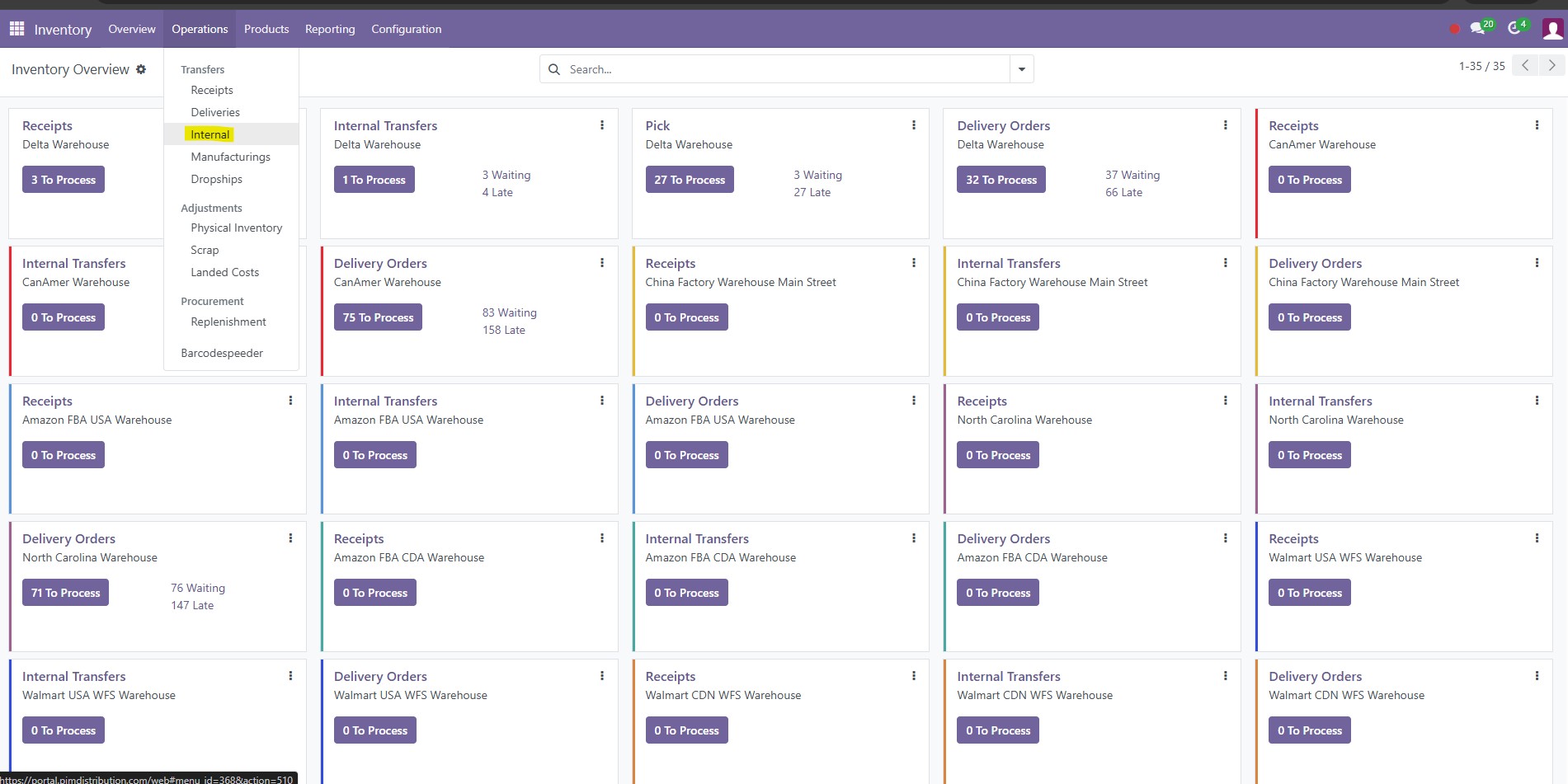1568x784 pixels.
Task: Select Replenishment under Procurement
Action: click(228, 322)
